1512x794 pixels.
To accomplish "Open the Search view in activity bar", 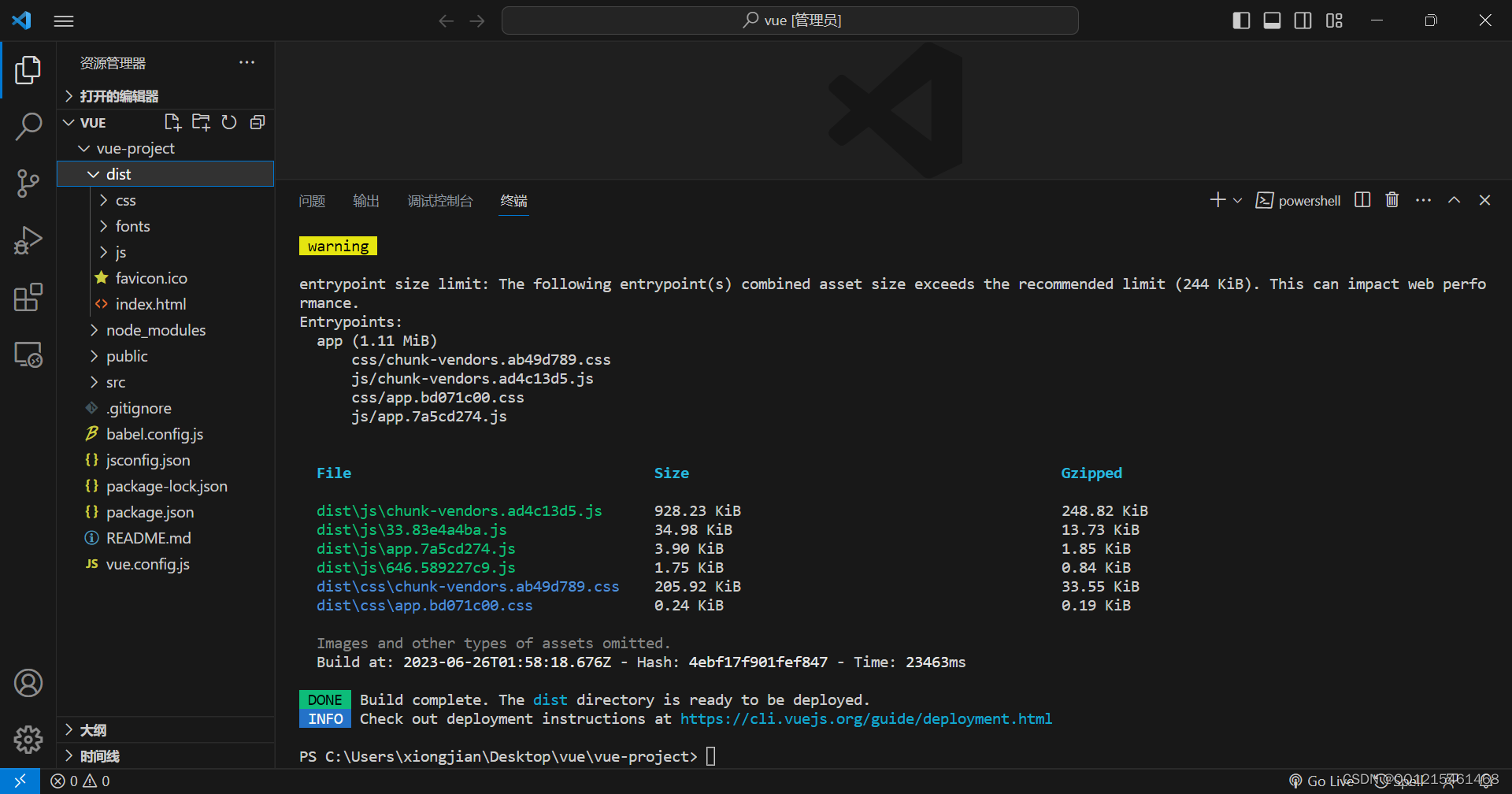I will 28,127.
